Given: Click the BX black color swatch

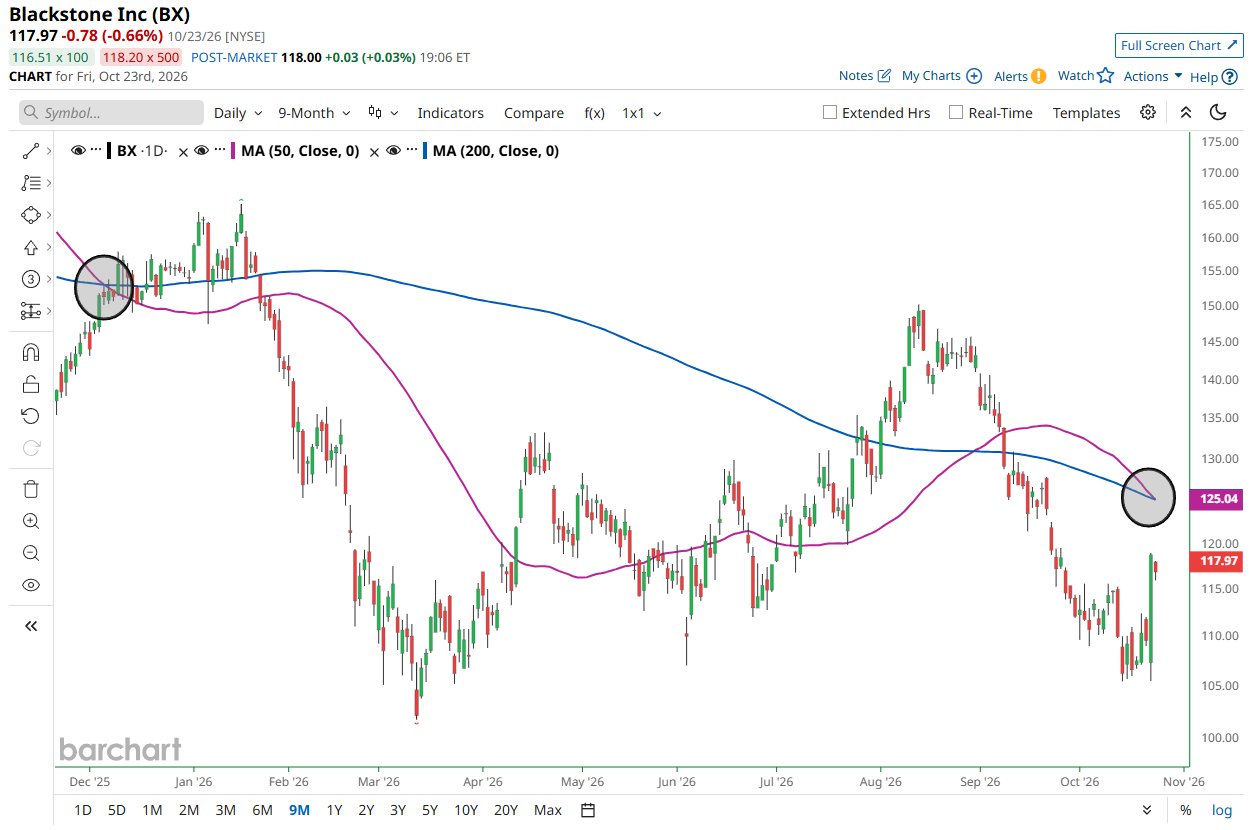Looking at the screenshot, I should point(109,151).
